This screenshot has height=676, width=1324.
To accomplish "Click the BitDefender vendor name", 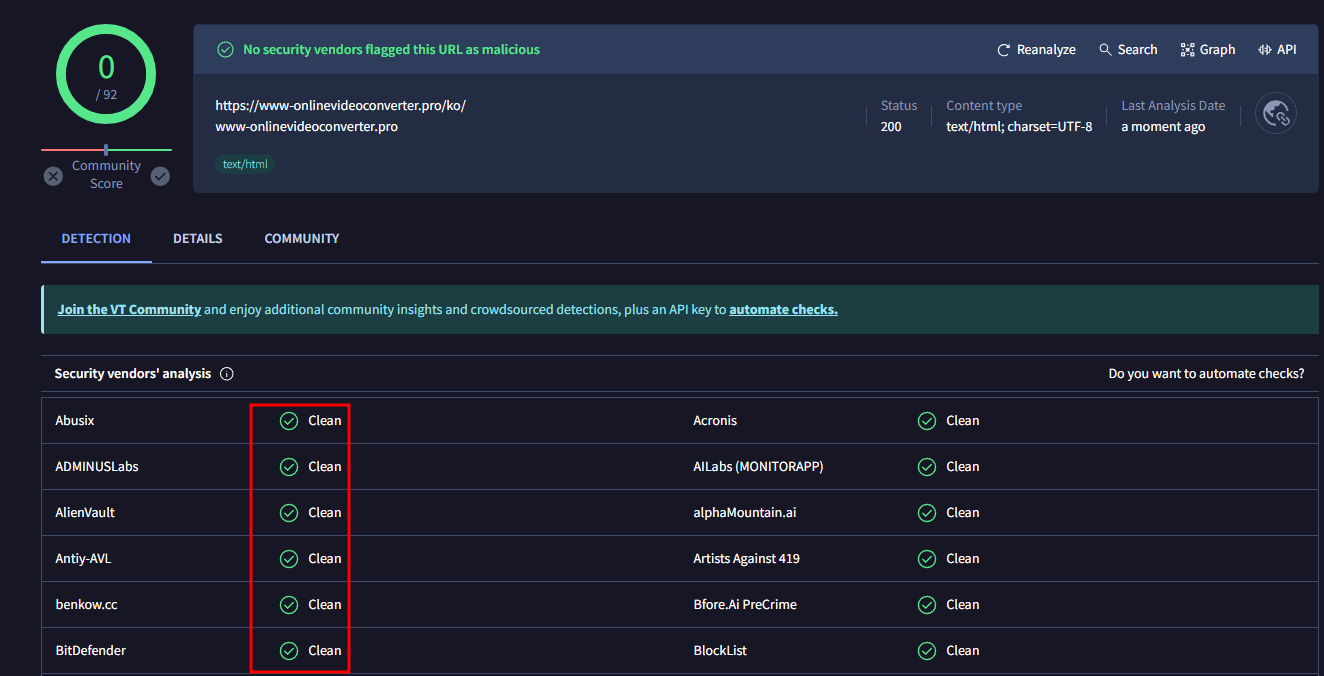I will [90, 651].
